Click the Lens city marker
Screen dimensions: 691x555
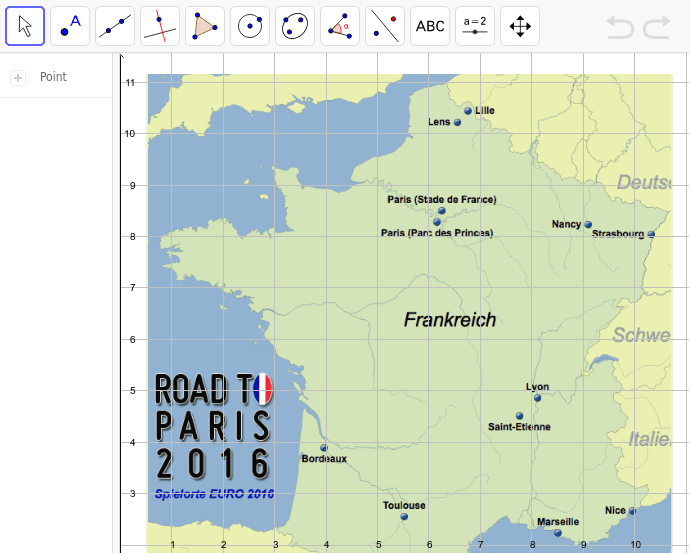coord(457,123)
